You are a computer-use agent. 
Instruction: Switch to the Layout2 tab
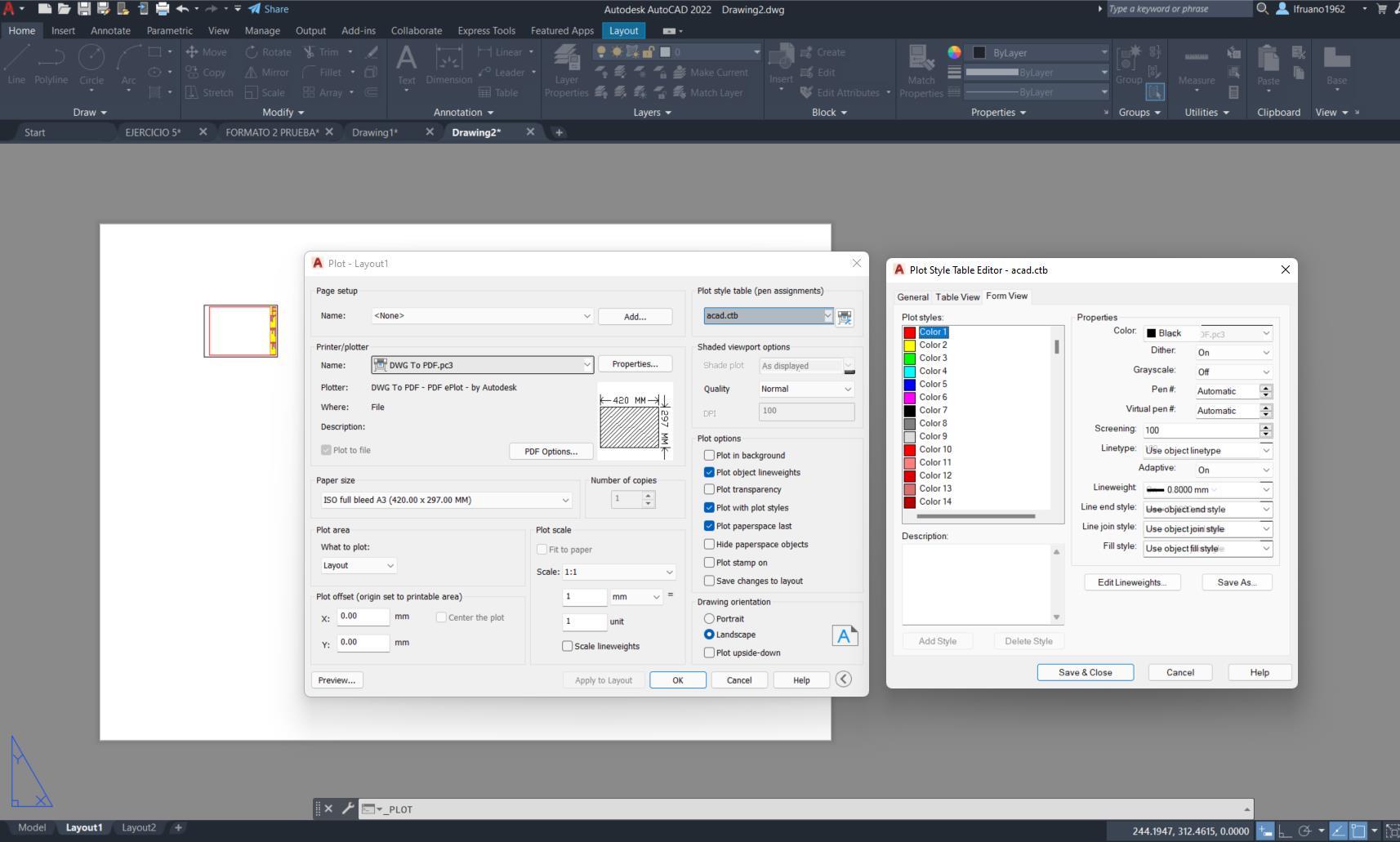coord(139,828)
